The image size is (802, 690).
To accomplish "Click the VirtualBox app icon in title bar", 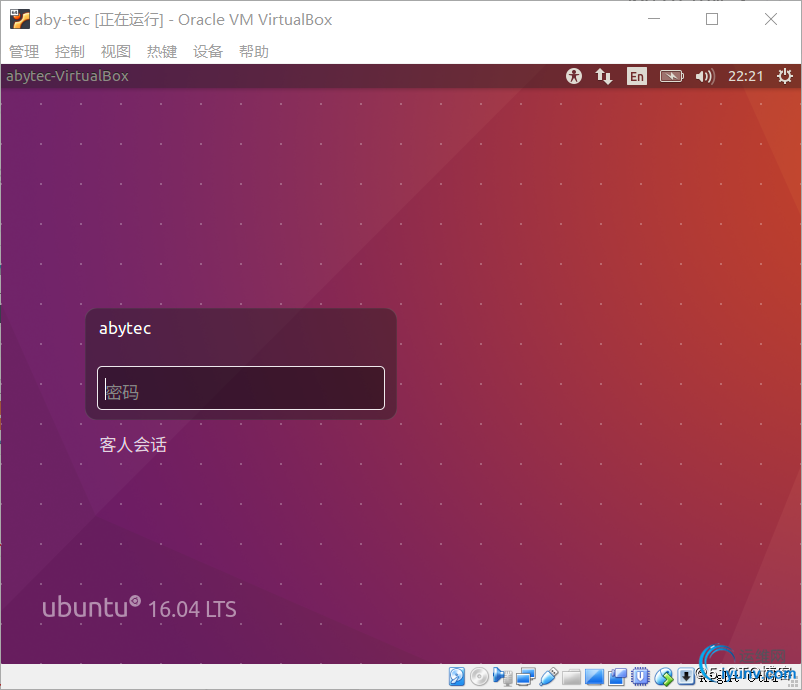I will point(20,19).
